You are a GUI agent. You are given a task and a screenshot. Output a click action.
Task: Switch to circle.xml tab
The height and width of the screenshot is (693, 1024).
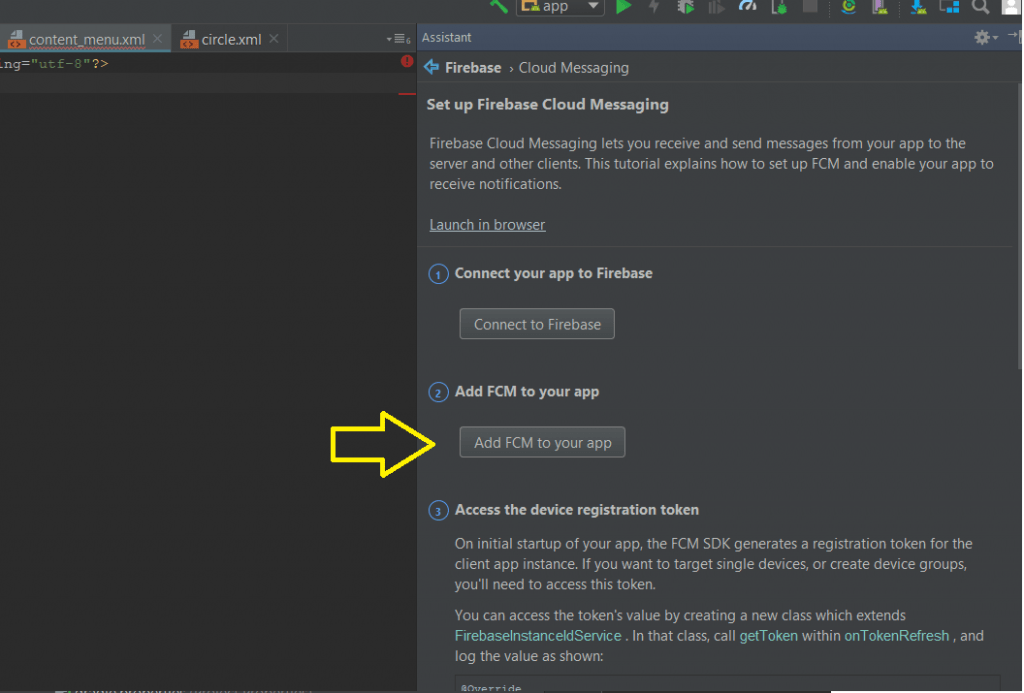pos(222,39)
